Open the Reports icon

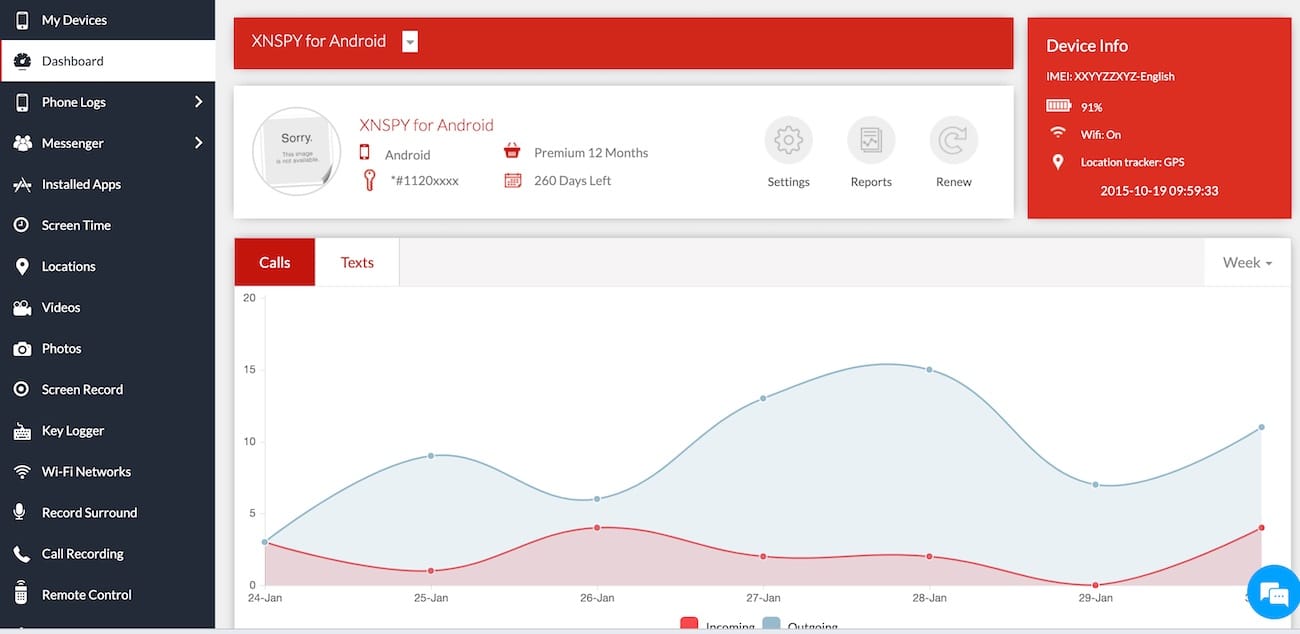[x=870, y=141]
